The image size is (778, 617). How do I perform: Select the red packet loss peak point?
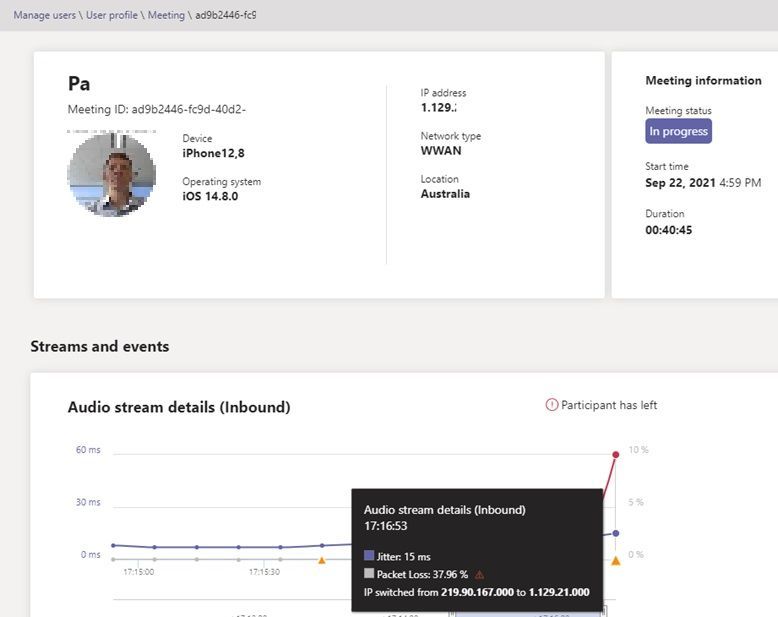[x=616, y=455]
